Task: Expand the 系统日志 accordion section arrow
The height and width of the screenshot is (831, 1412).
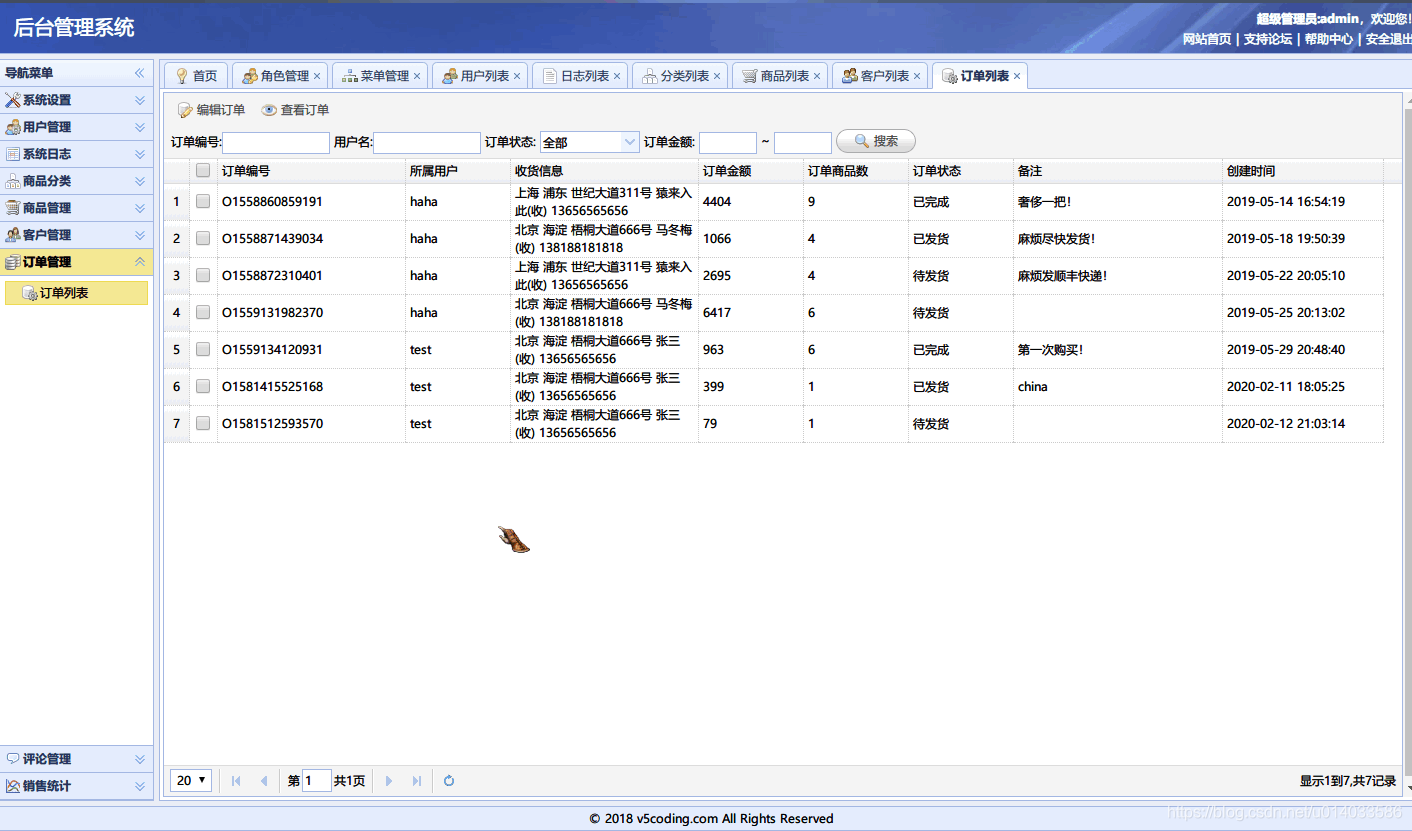Action: (x=140, y=154)
